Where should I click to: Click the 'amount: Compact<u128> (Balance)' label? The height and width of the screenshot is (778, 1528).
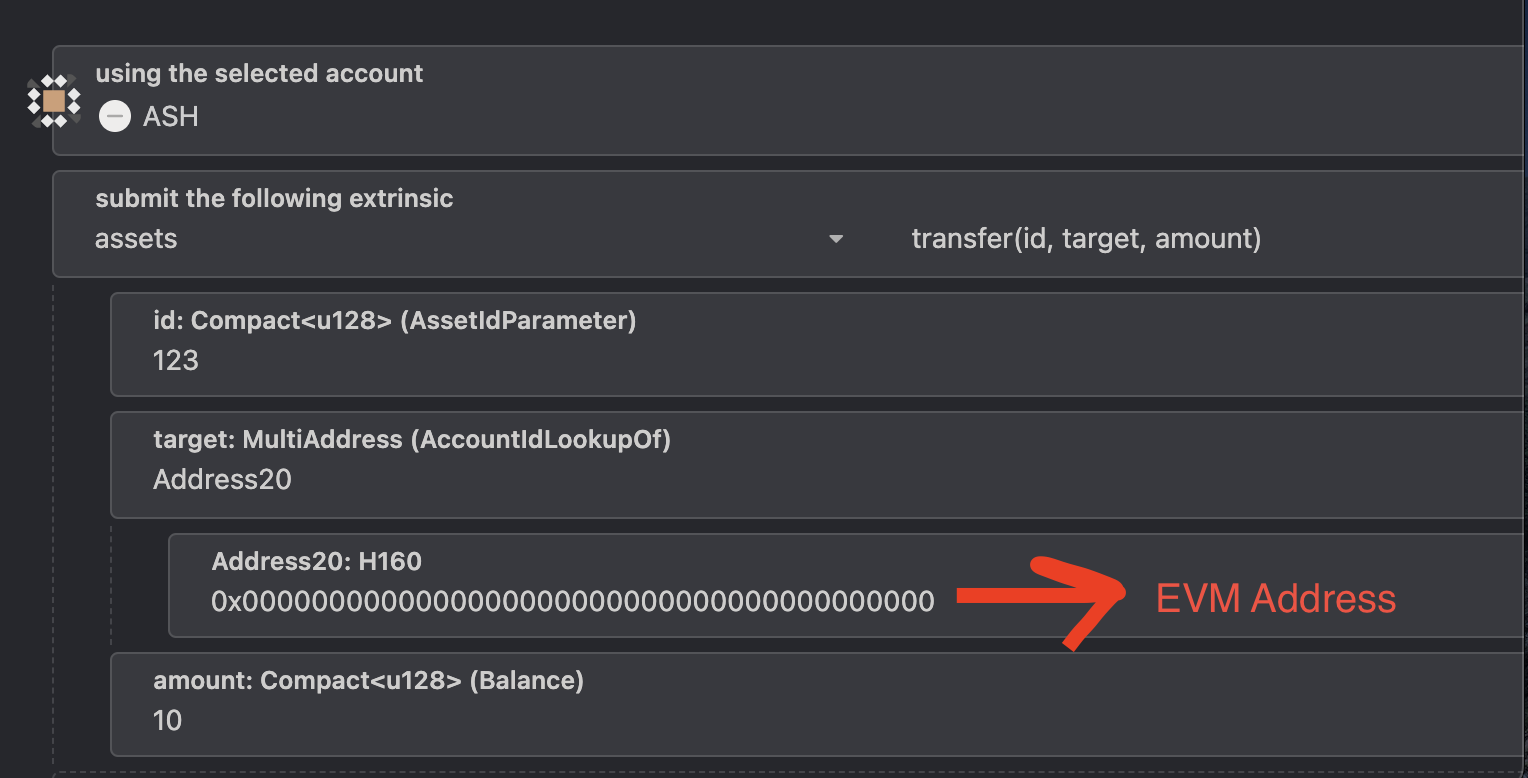click(368, 681)
